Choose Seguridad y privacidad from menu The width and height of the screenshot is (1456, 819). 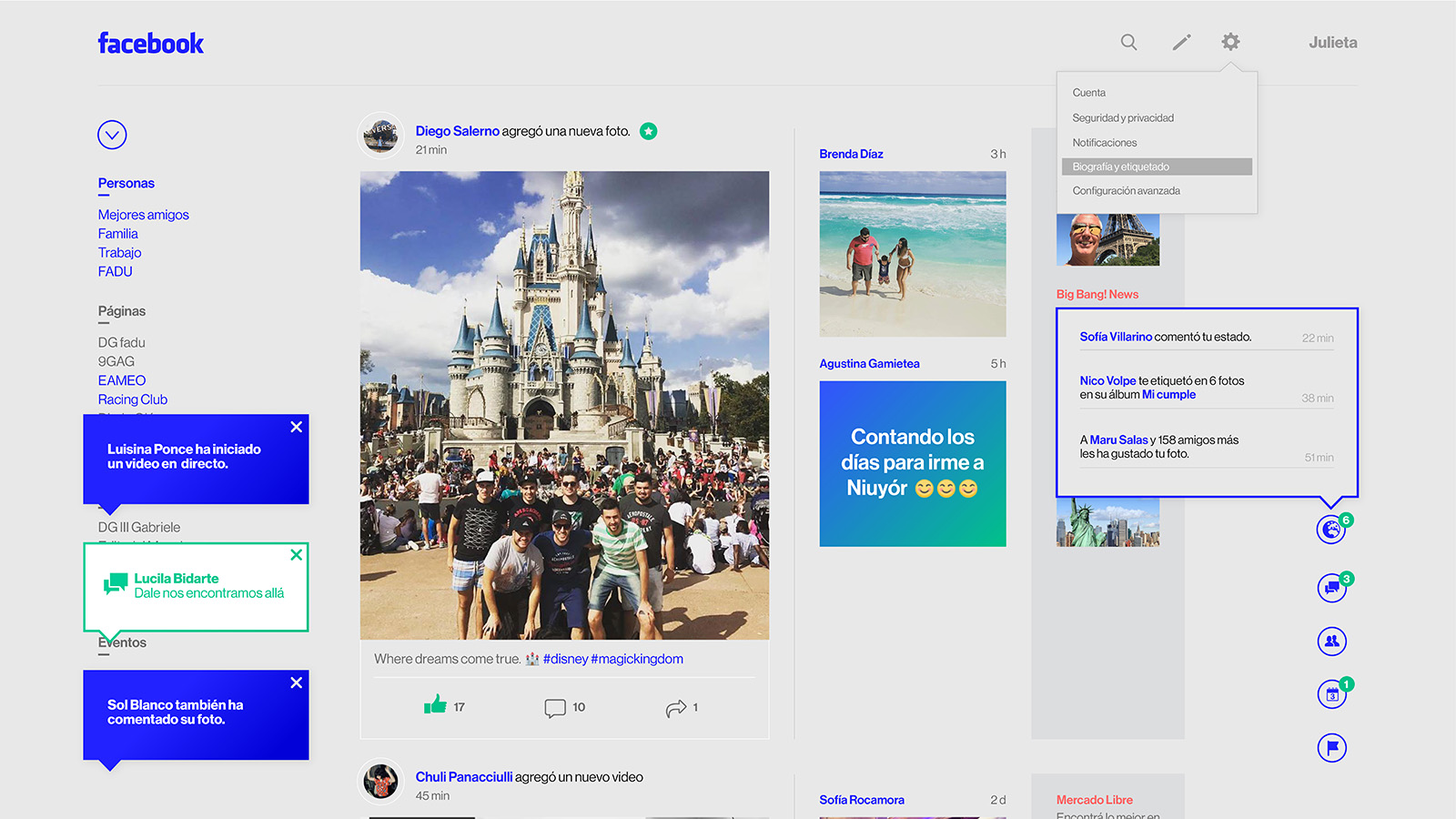1123,117
